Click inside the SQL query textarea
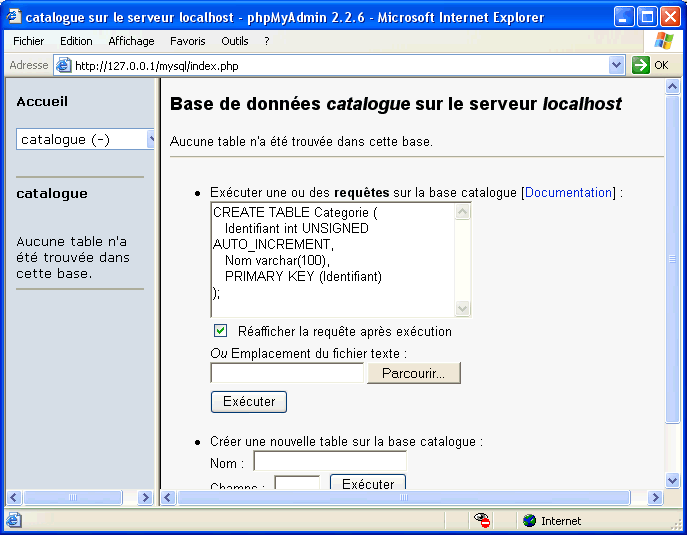This screenshot has width=687, height=535. click(333, 260)
